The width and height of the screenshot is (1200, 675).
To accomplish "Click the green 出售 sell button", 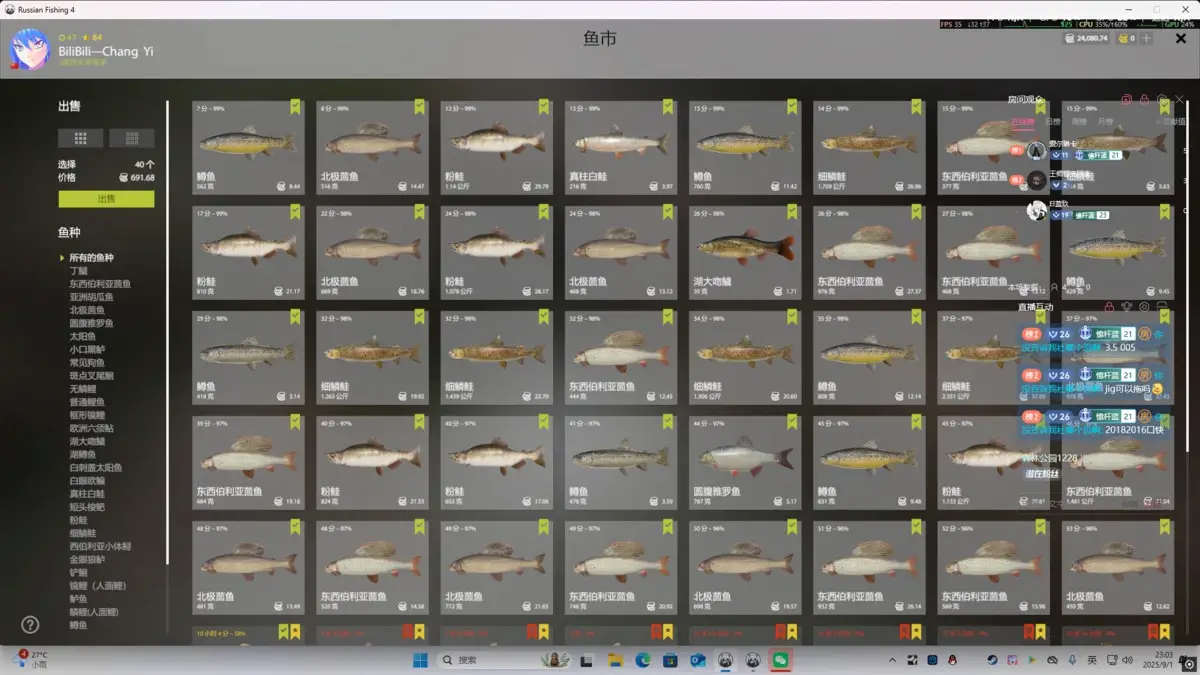I will click(x=106, y=199).
